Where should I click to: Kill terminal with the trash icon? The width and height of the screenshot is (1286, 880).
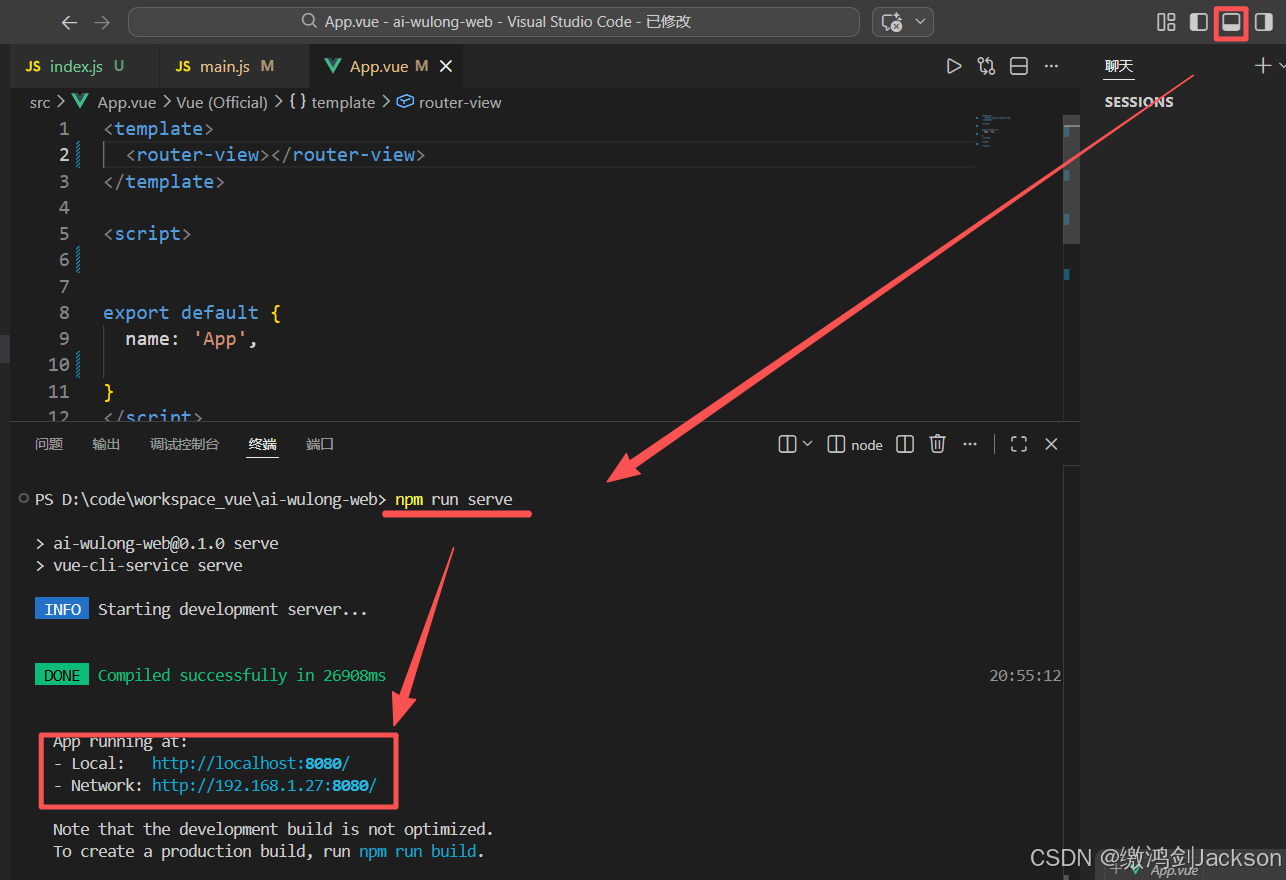(937, 444)
